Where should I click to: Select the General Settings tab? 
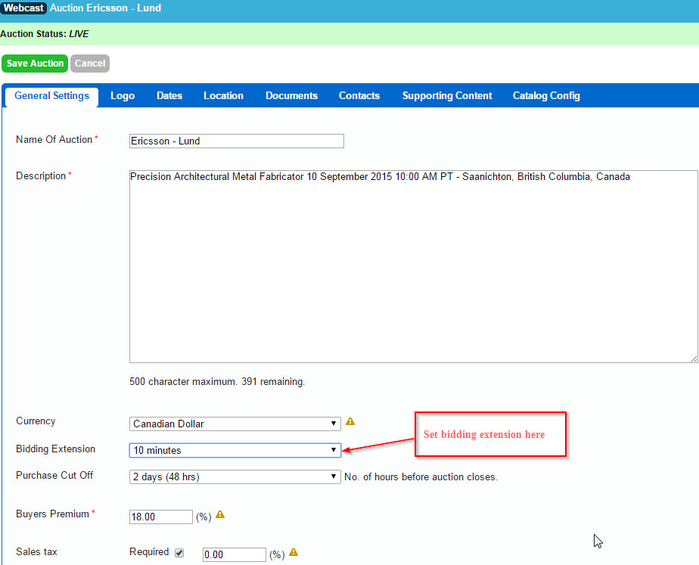click(x=52, y=96)
